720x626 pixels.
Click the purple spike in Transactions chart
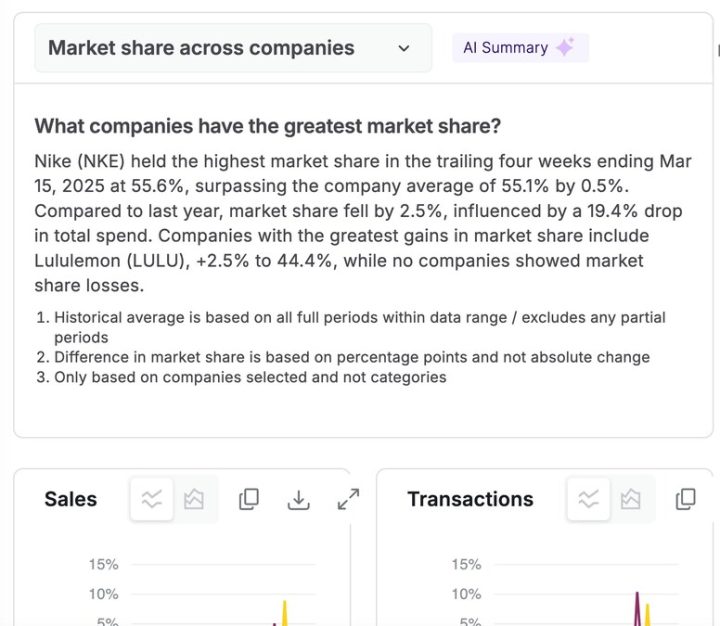(637, 606)
